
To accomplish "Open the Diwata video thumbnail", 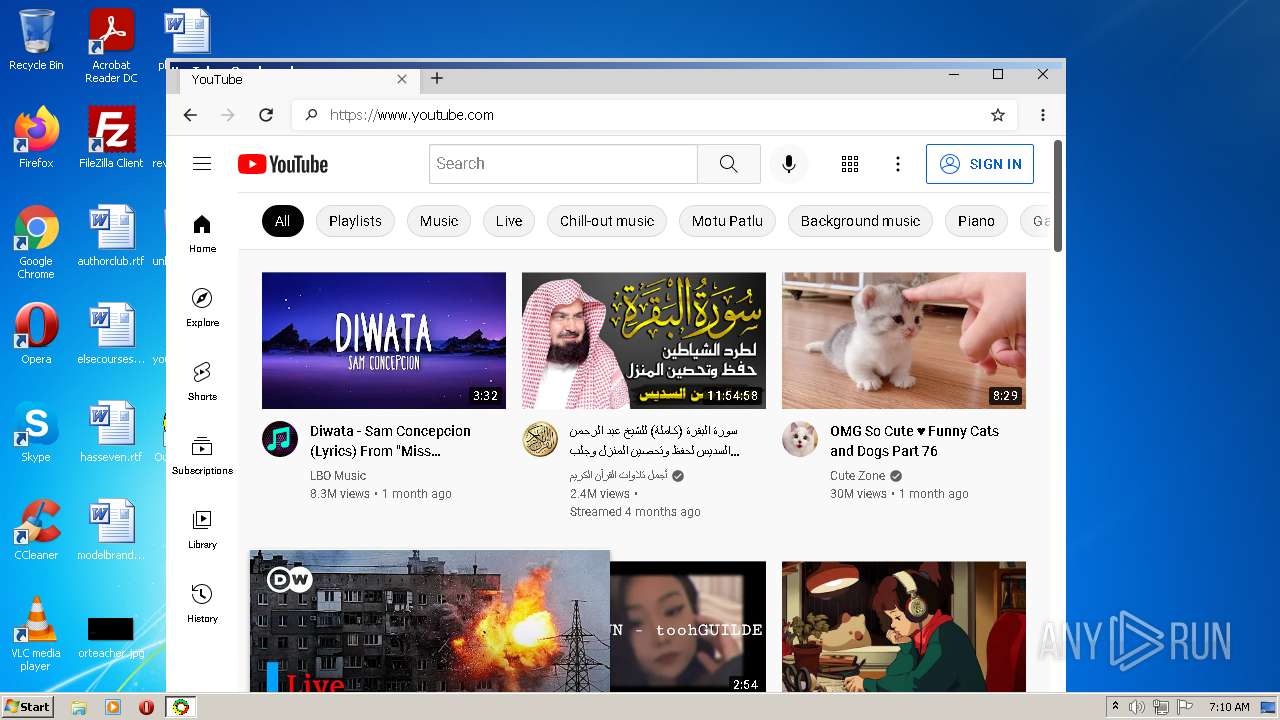I will [384, 340].
